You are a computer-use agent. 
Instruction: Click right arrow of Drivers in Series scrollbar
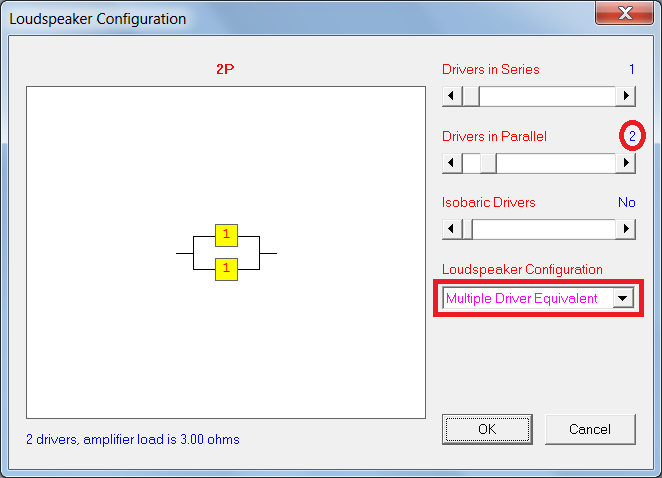tap(626, 96)
